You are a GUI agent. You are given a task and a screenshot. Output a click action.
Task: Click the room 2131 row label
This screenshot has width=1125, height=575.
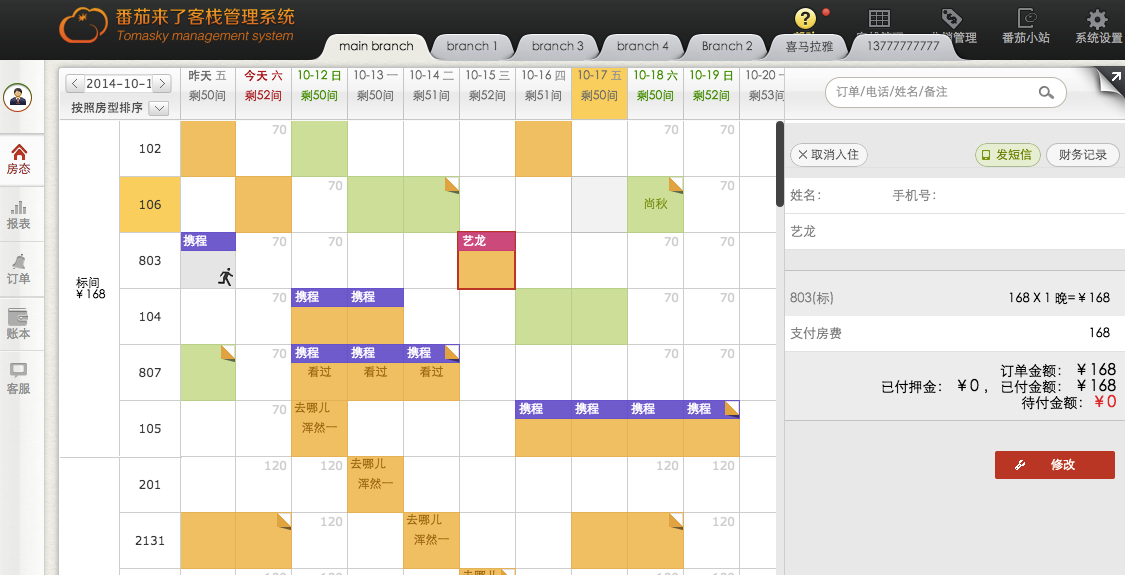click(x=150, y=541)
